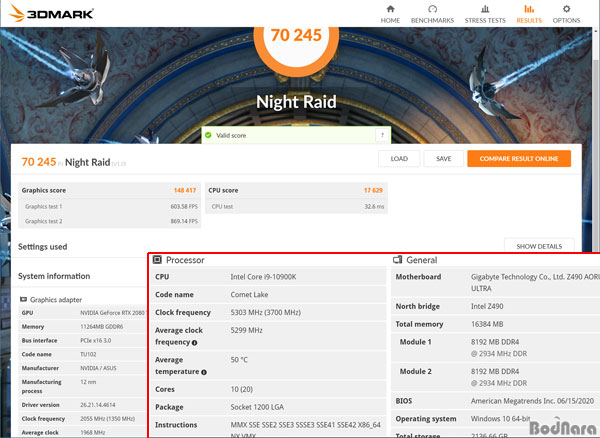The image size is (600, 438).
Task: Select Code name value Comet Lake
Action: coord(249,295)
